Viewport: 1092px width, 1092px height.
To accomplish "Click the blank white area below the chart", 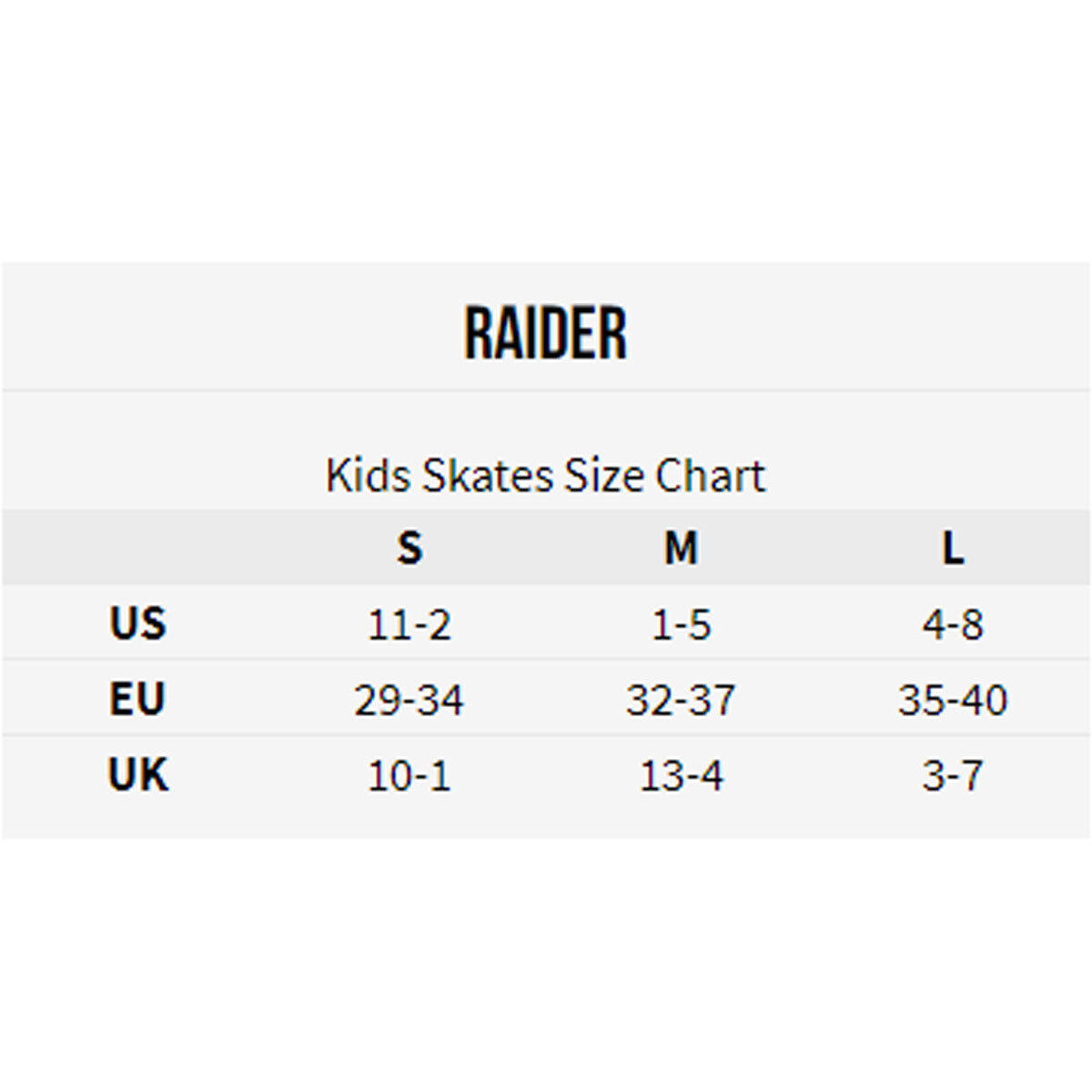I will [546, 965].
